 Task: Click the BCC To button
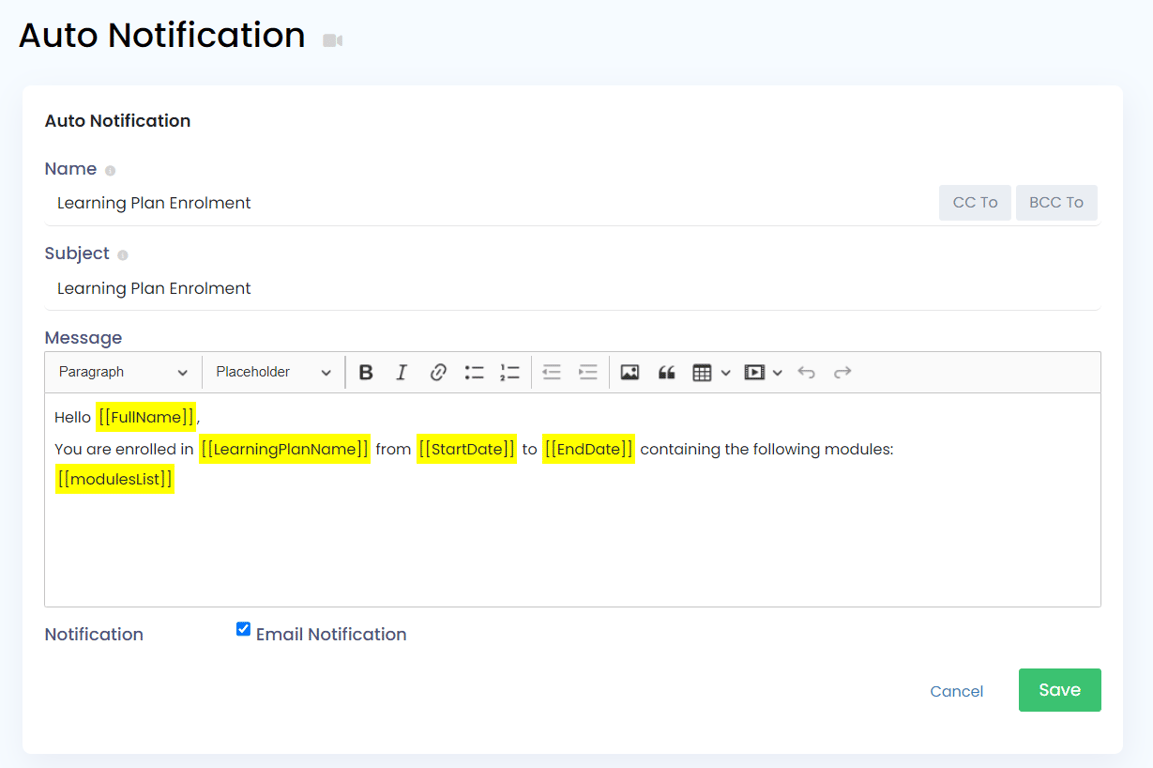click(1056, 202)
